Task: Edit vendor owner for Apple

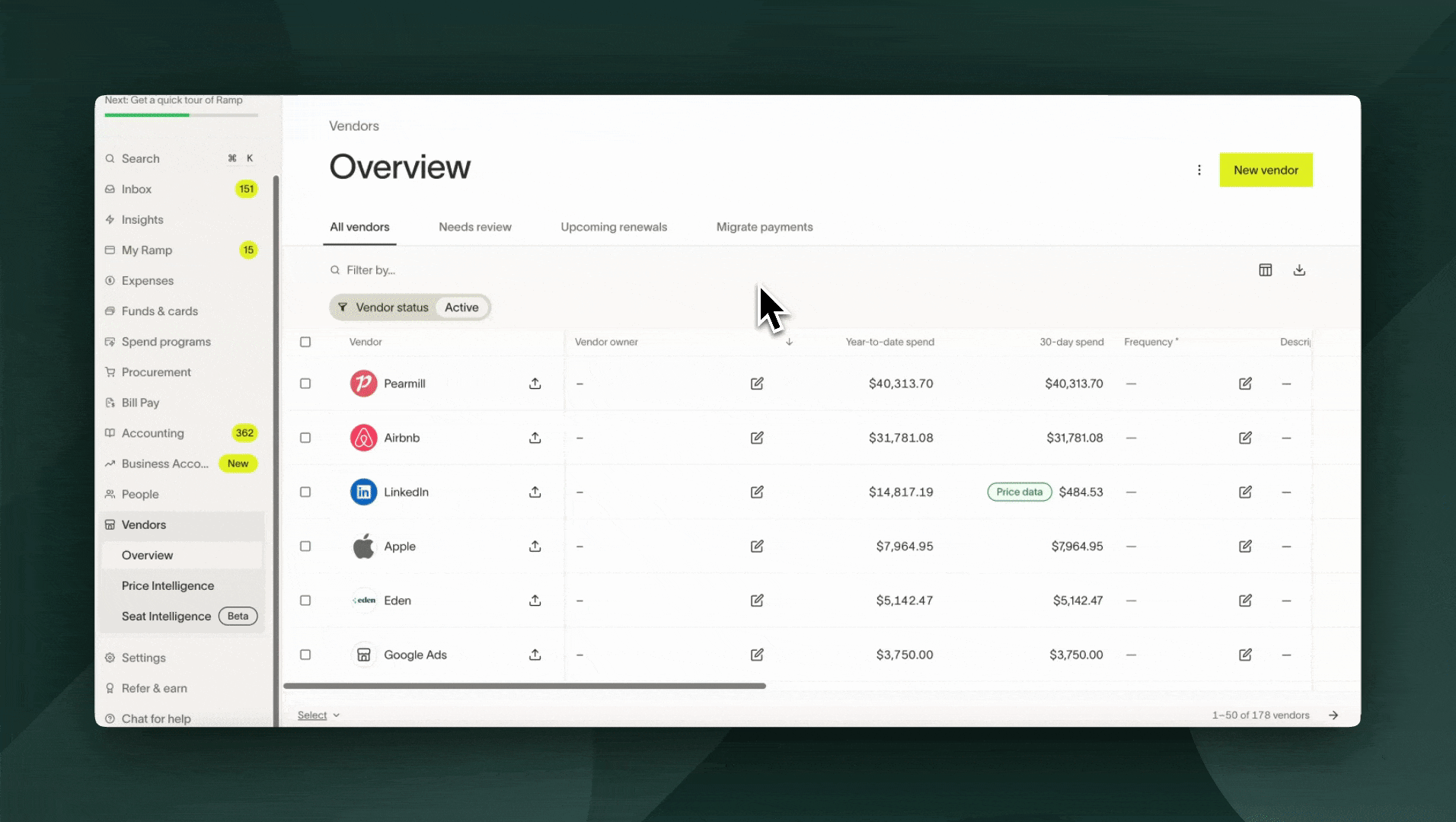Action: 757,546
